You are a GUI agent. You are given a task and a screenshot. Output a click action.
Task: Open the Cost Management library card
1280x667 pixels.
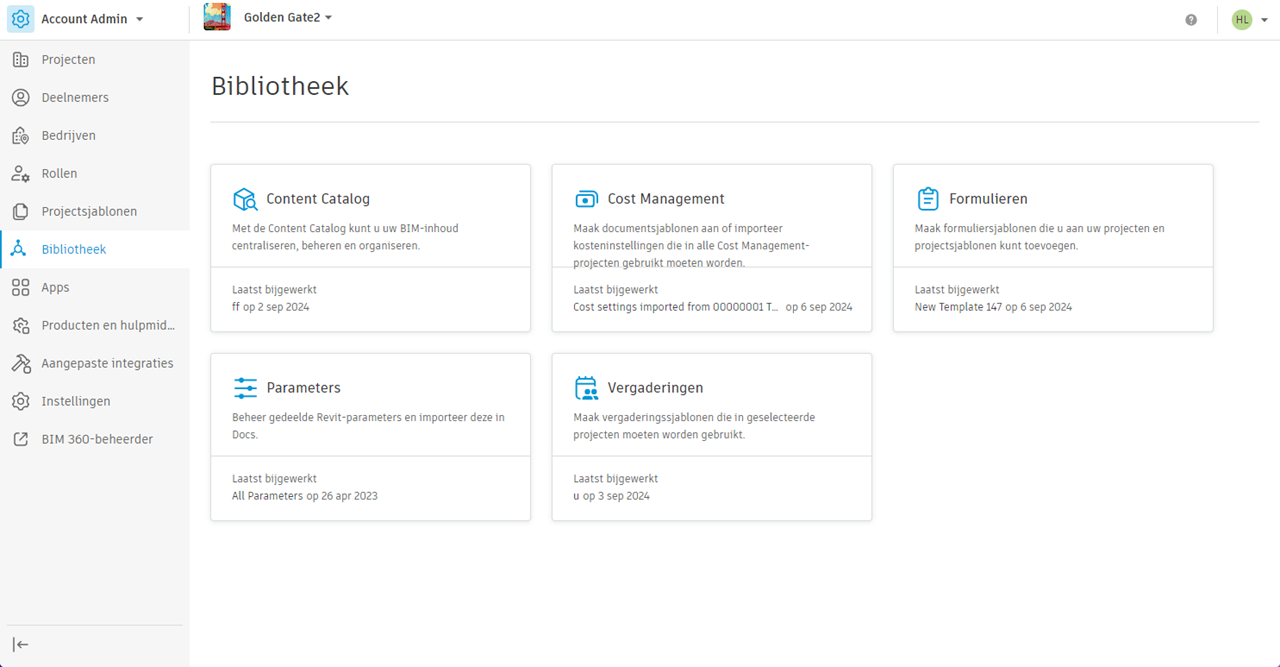tap(711, 248)
